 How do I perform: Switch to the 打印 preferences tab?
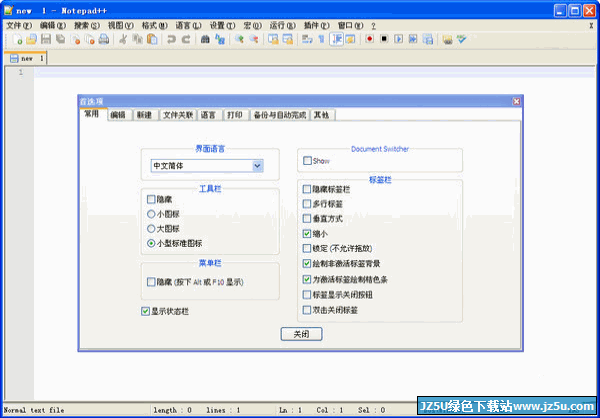pos(235,115)
